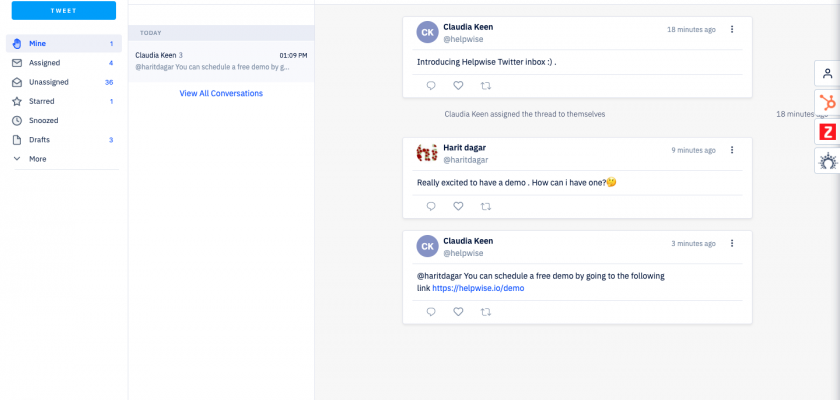The image size is (840, 400).
Task: Click the blue Tweet button
Action: [x=63, y=11]
